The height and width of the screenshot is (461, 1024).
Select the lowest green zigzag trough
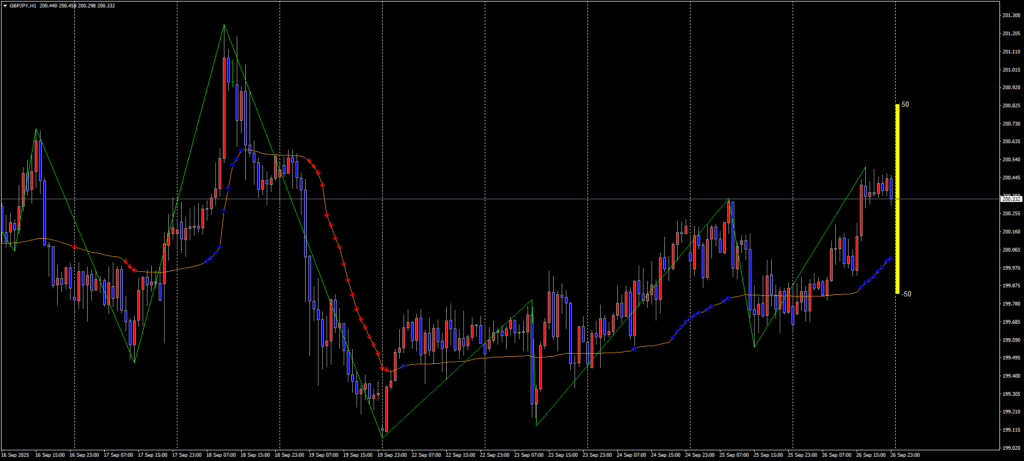[383, 435]
